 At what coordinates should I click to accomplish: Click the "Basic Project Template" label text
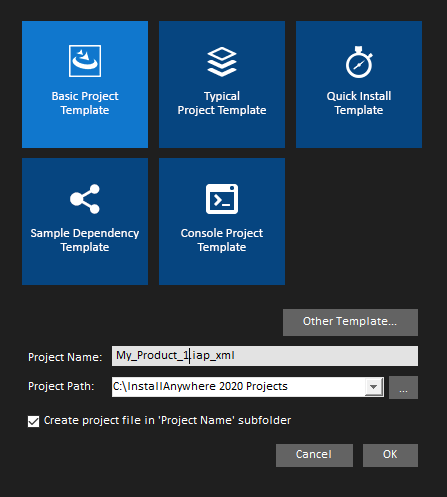click(x=85, y=103)
